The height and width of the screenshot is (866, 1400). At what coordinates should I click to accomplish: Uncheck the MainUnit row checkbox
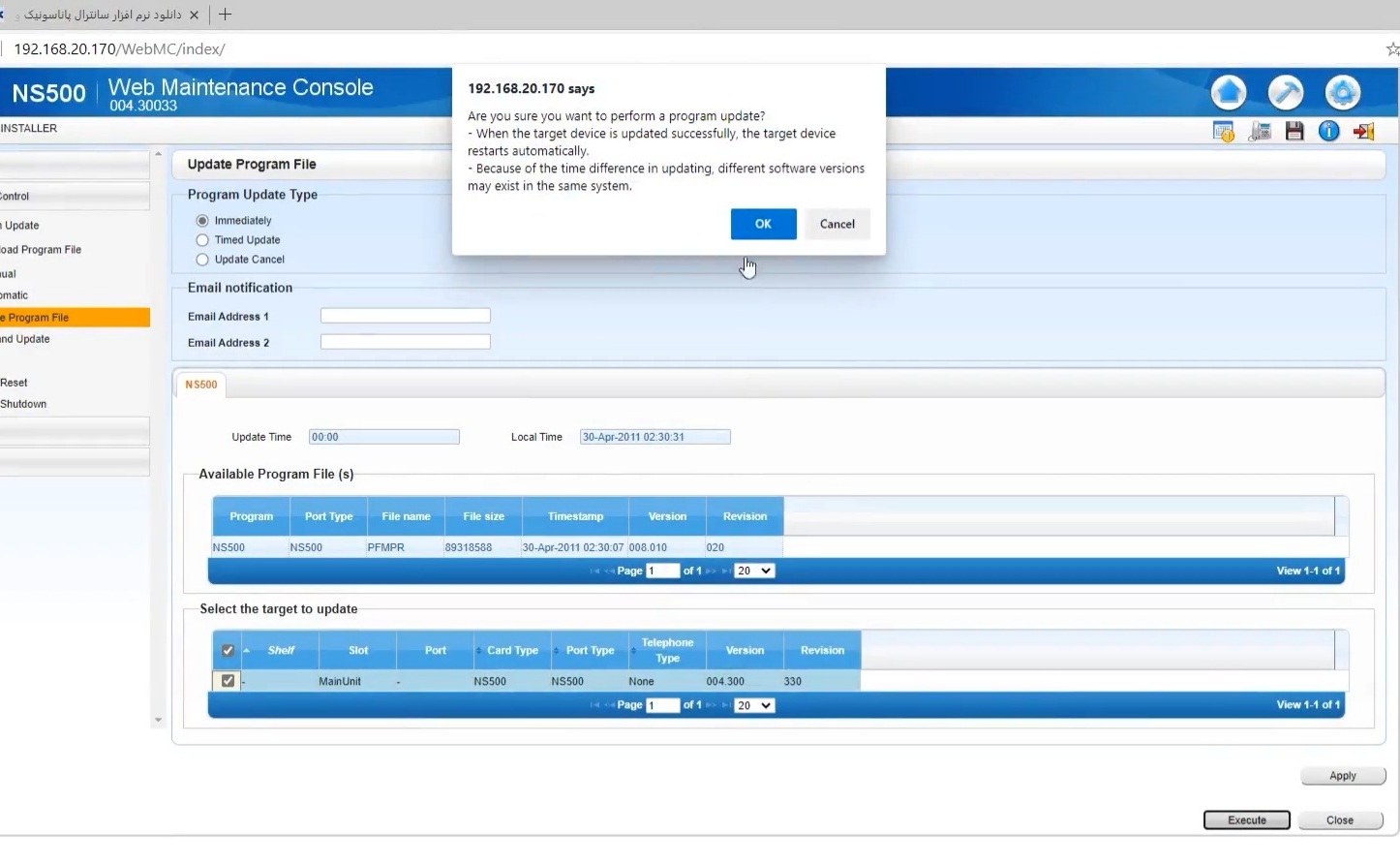(228, 681)
